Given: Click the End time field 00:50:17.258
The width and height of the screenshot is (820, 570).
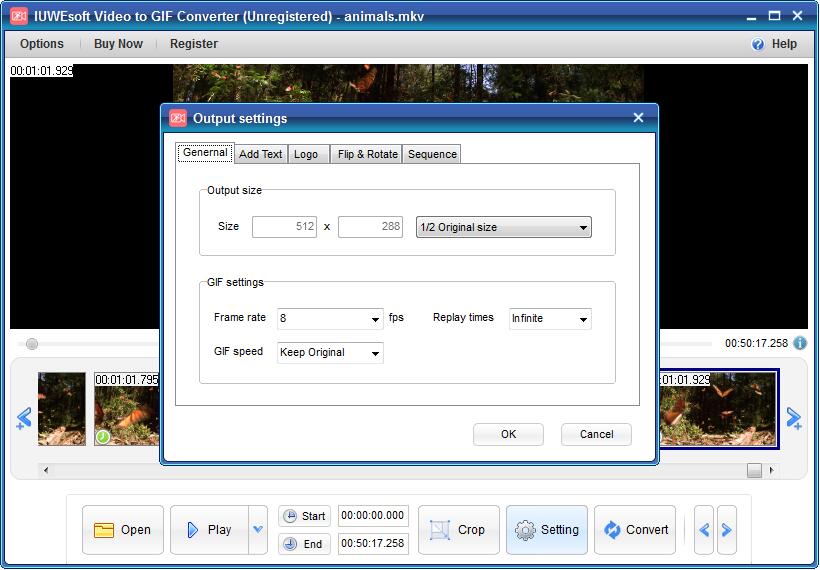Looking at the screenshot, I should (x=373, y=543).
